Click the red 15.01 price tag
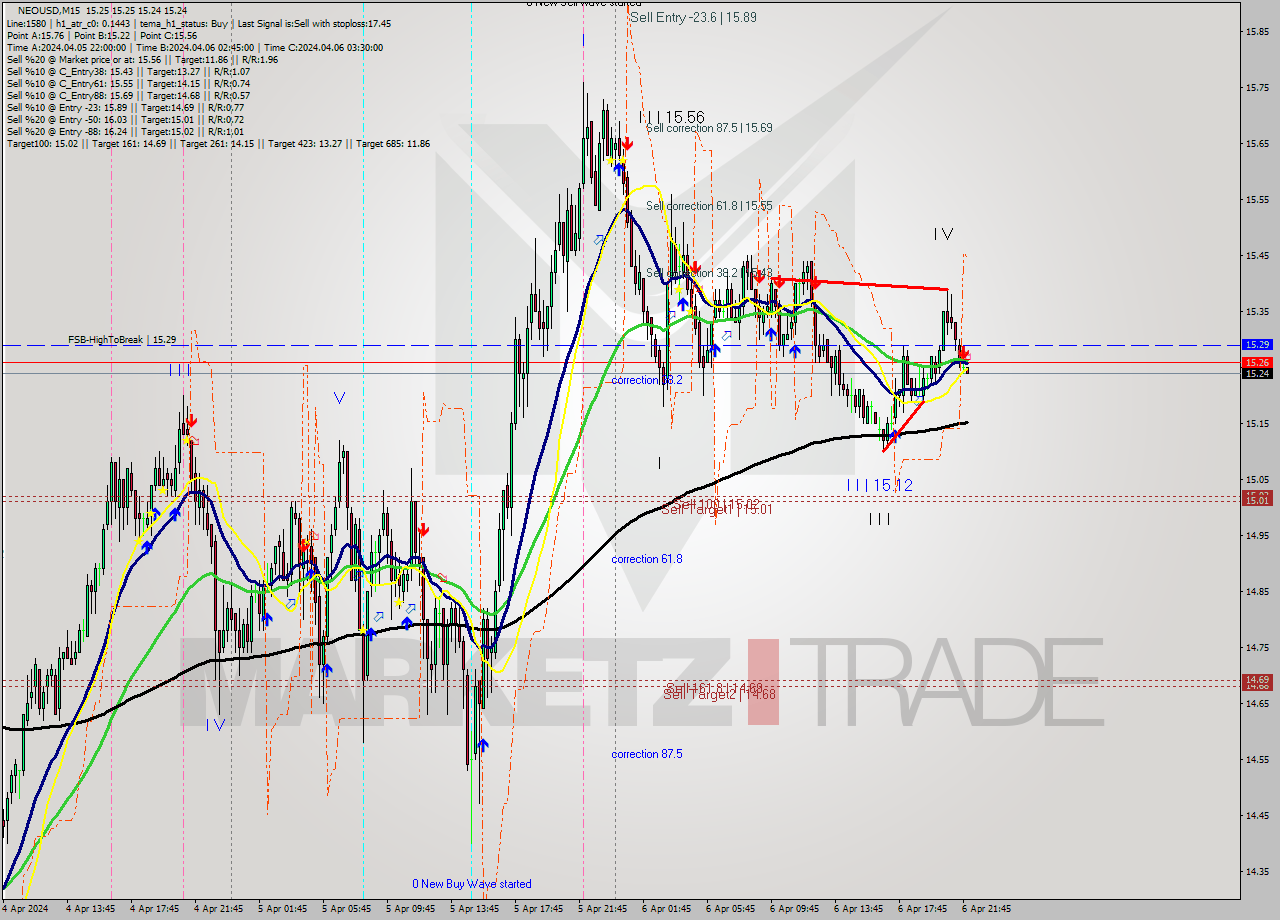The height and width of the screenshot is (920, 1280). click(1256, 499)
